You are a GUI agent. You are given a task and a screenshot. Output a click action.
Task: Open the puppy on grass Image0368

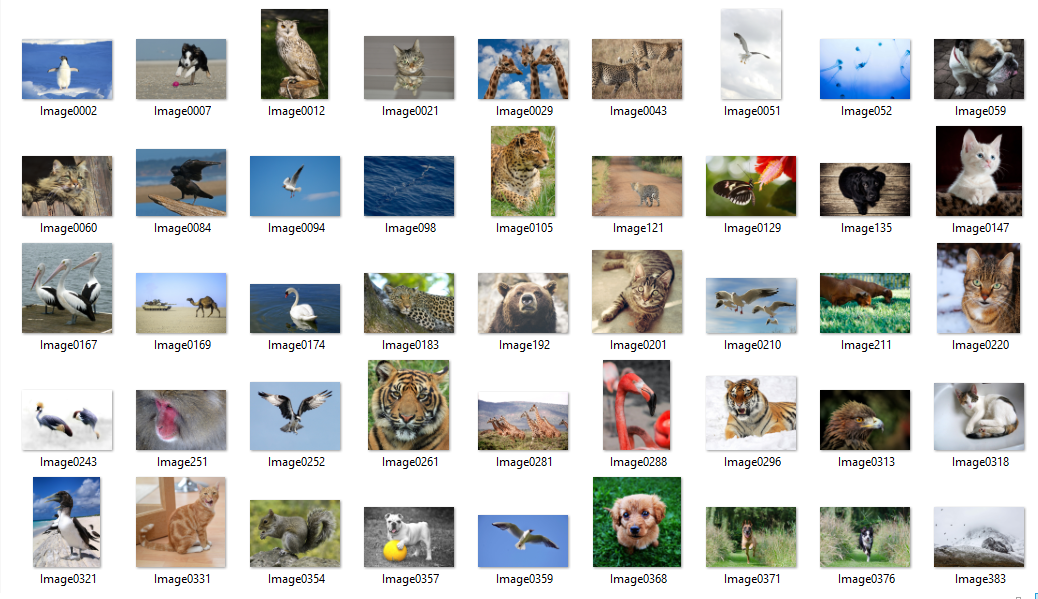point(637,522)
